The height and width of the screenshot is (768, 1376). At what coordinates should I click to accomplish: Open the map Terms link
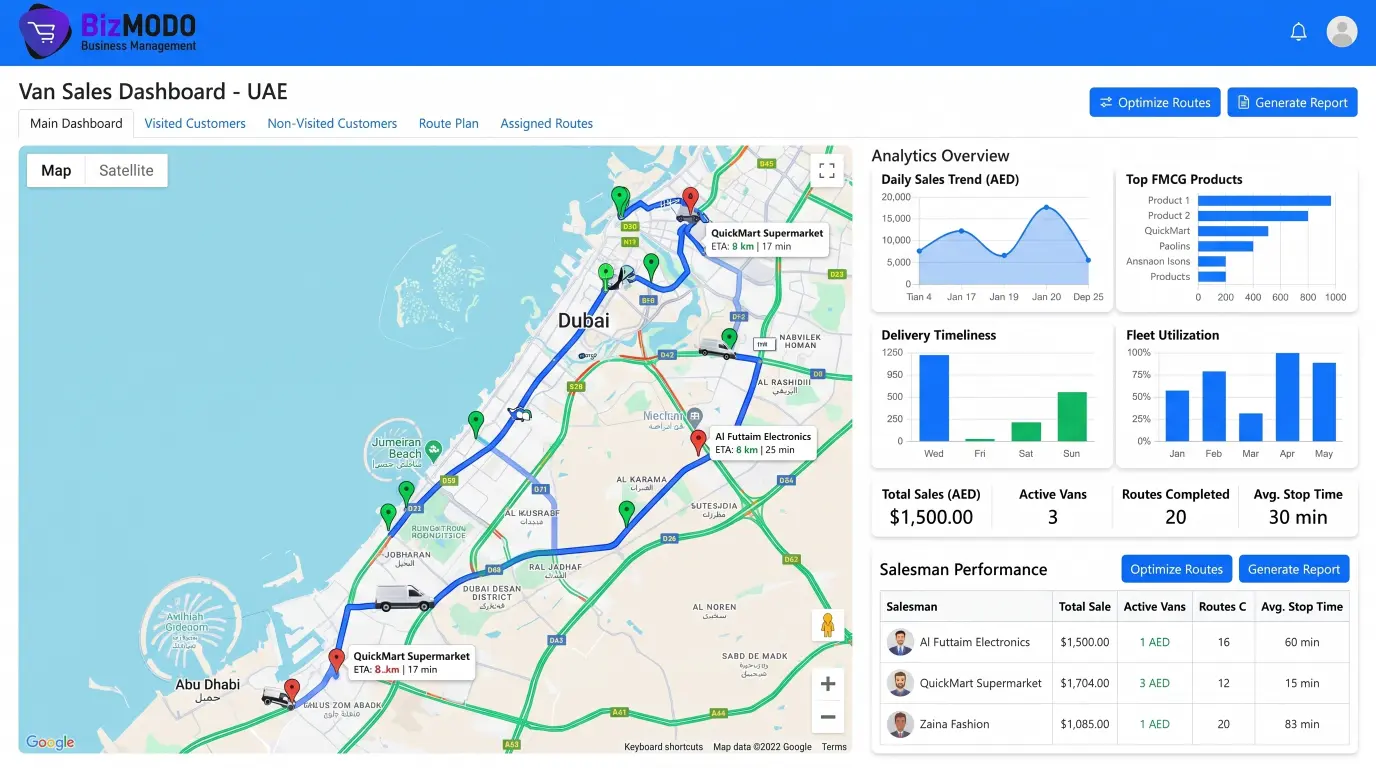pyautogui.click(x=834, y=747)
